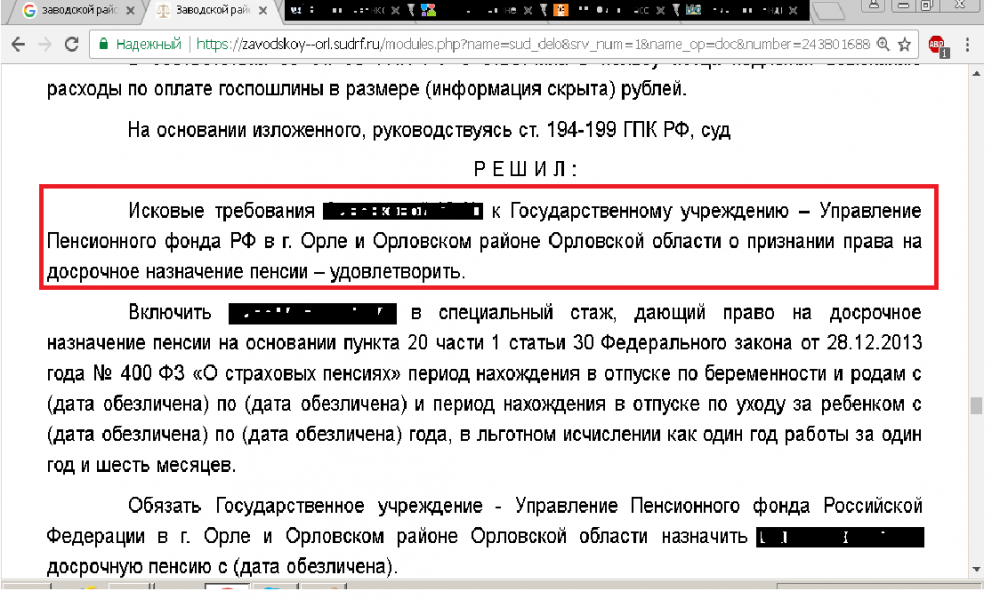The height and width of the screenshot is (600, 1000).
Task: Click '(информация скрыта) рублей' text
Action: tap(554, 89)
